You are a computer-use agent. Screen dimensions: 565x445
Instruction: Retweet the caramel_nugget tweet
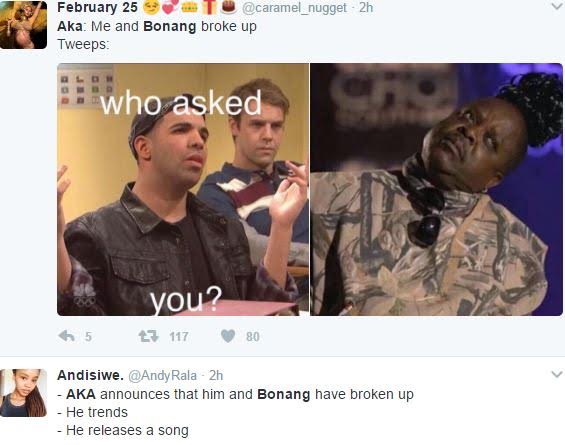tap(148, 336)
